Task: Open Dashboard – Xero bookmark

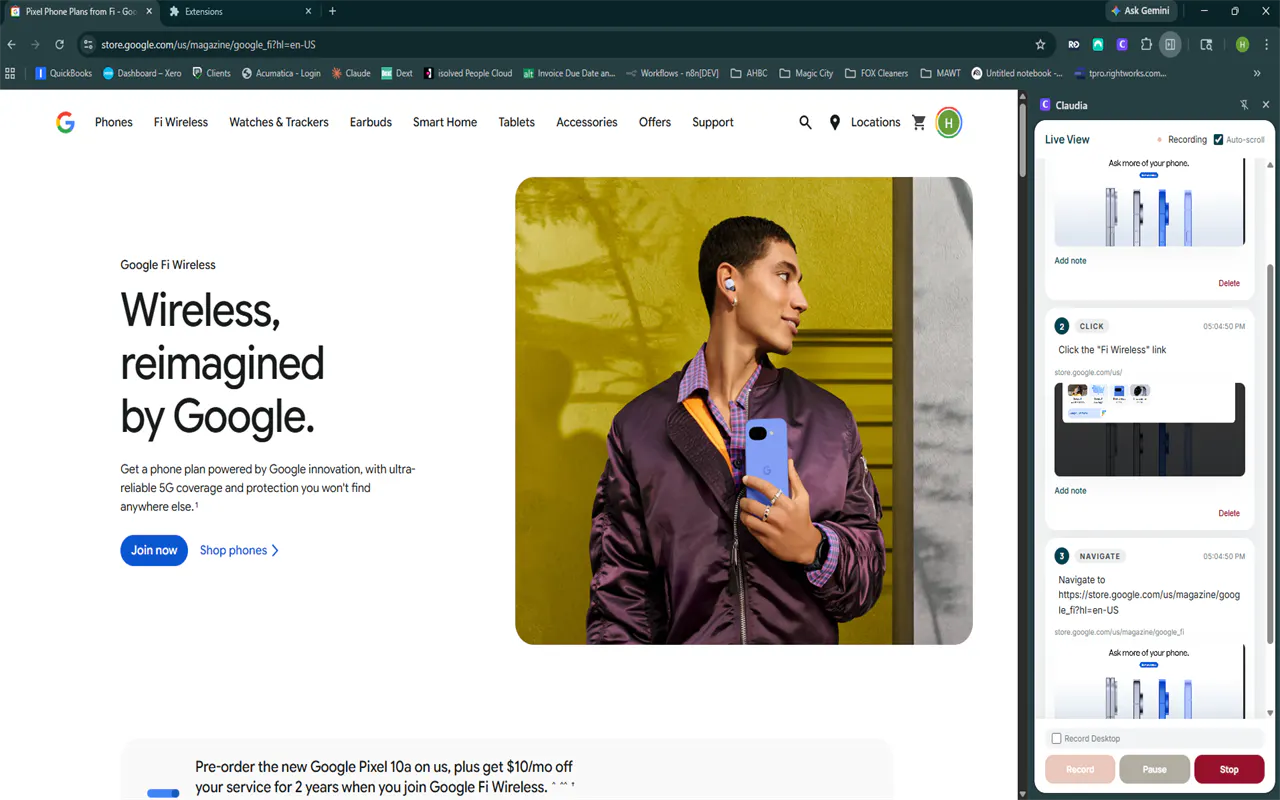Action: pyautogui.click(x=142, y=73)
